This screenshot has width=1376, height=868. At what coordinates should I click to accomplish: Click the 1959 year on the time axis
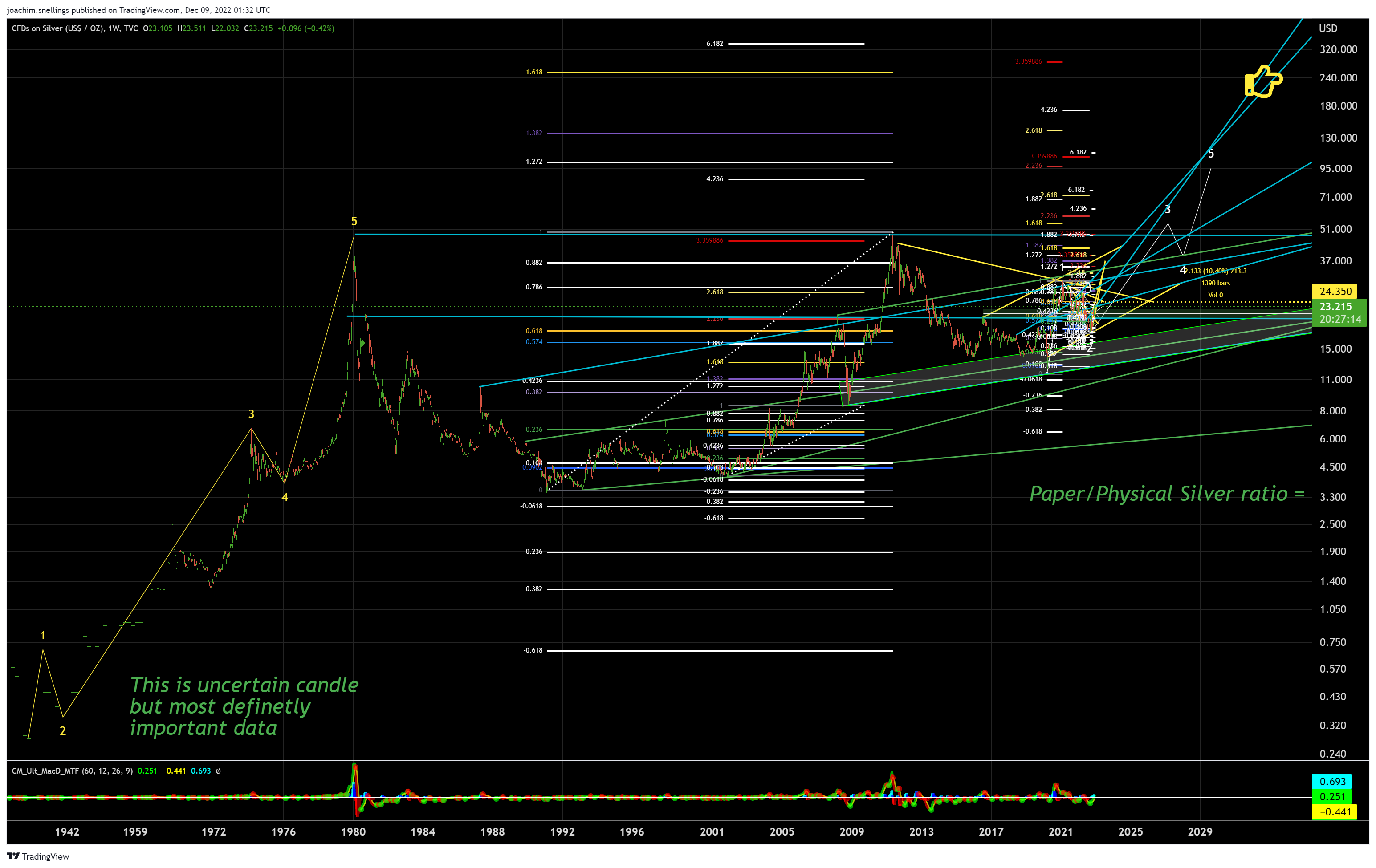tap(135, 831)
